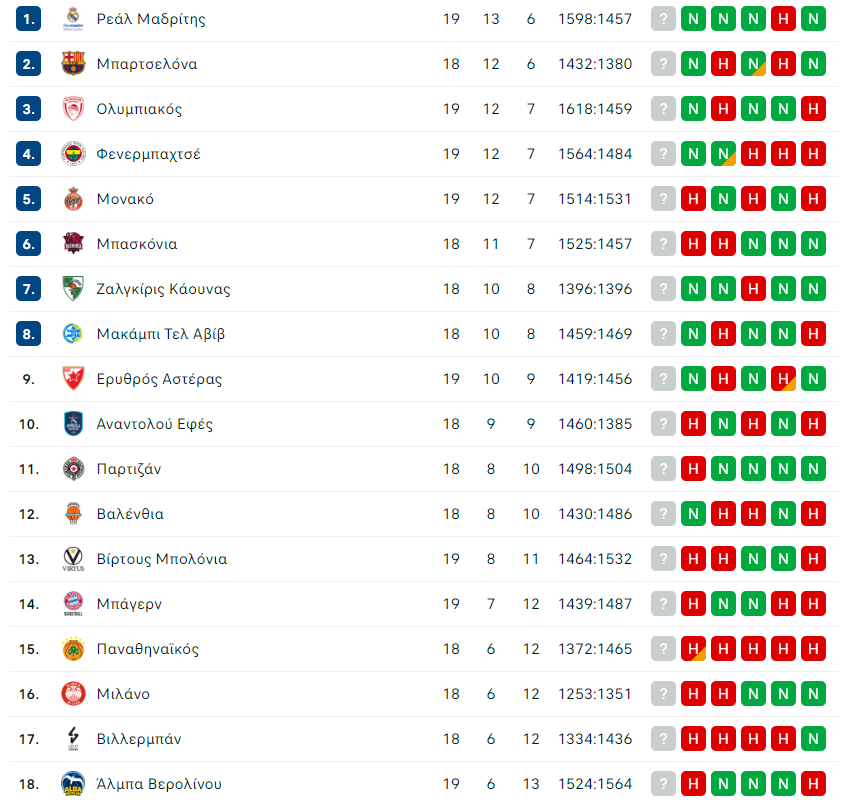This screenshot has height=800, width=849.
Task: Click the Real Madrid club crest
Action: click(73, 19)
